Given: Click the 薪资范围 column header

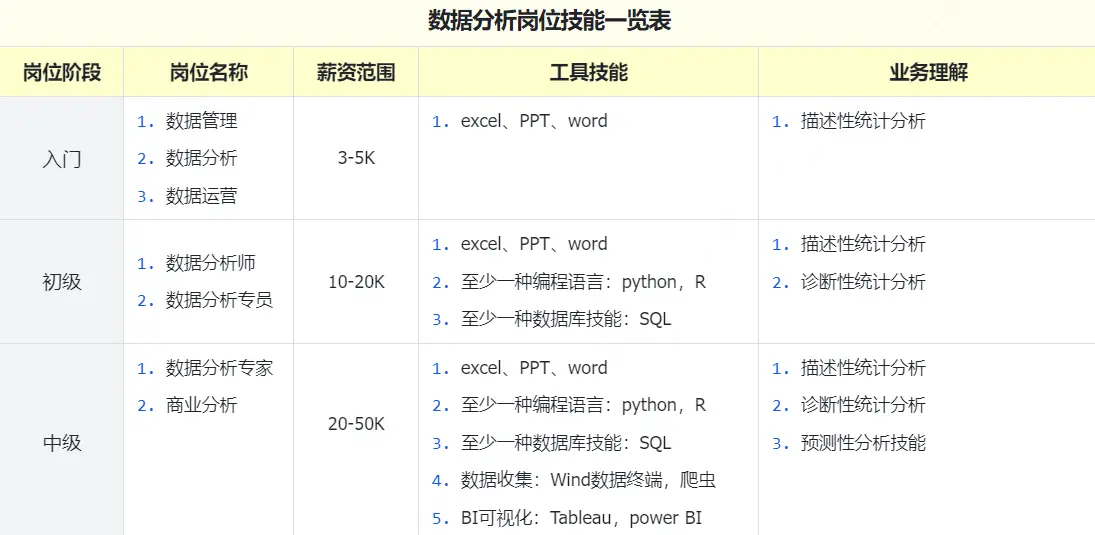Looking at the screenshot, I should click(x=355, y=72).
